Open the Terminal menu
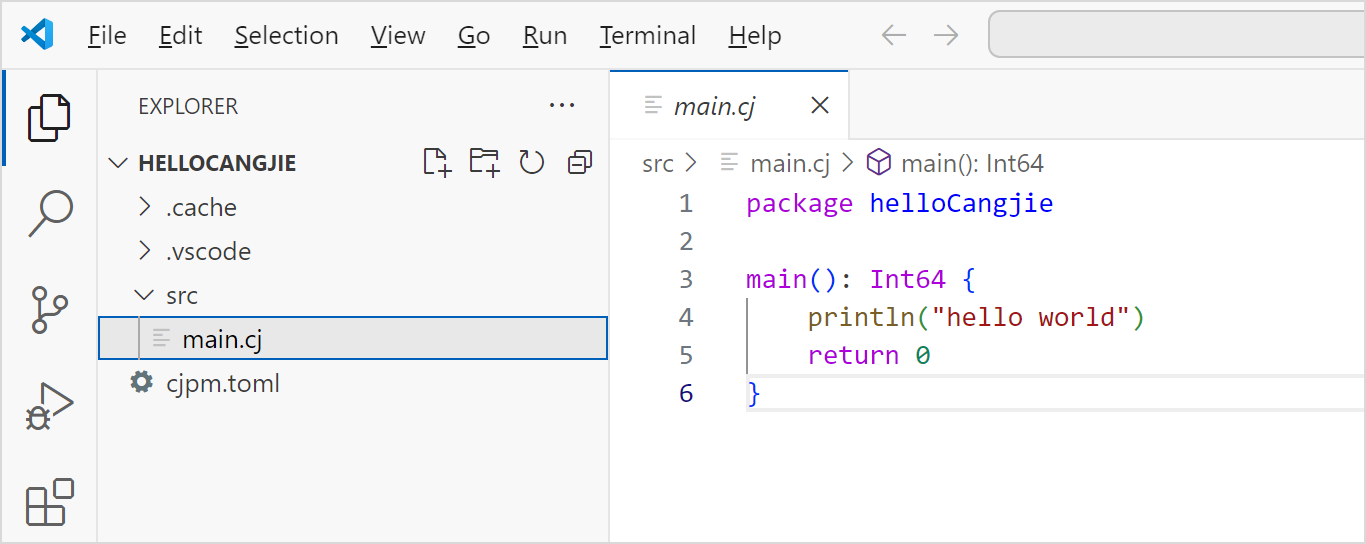 (x=647, y=36)
